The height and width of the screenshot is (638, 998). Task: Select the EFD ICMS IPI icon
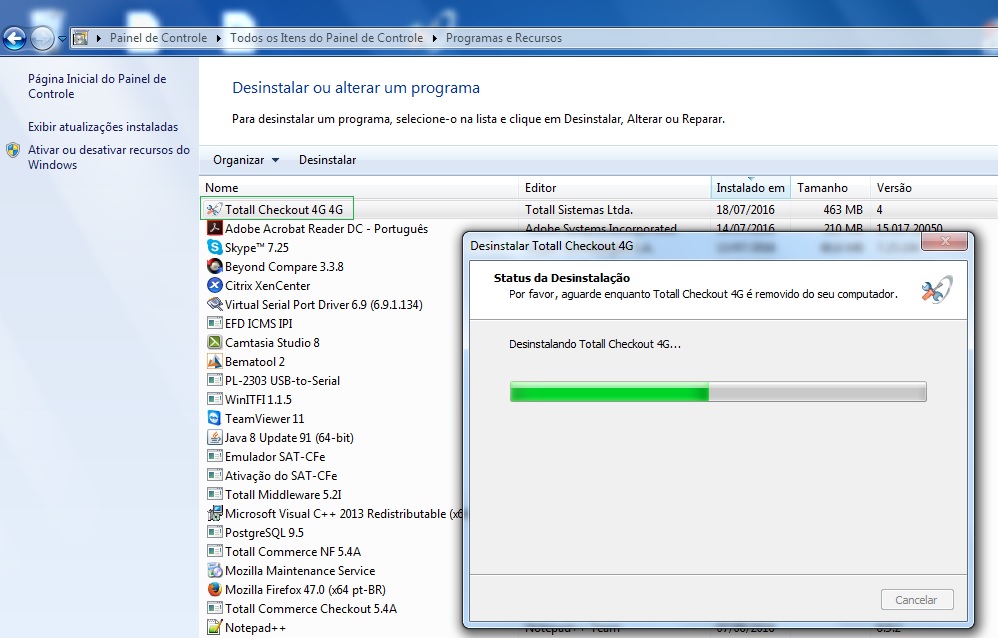(x=214, y=323)
